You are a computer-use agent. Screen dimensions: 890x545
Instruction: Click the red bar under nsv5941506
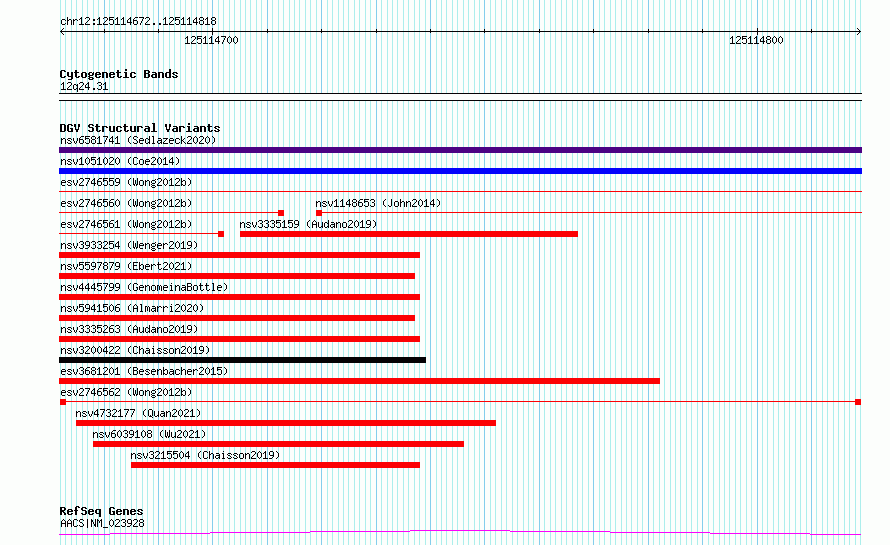[237, 318]
